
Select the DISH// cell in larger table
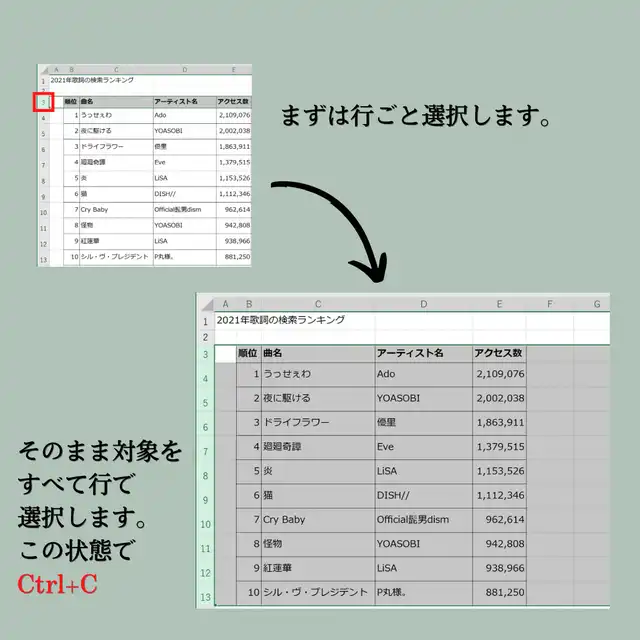coord(423,495)
